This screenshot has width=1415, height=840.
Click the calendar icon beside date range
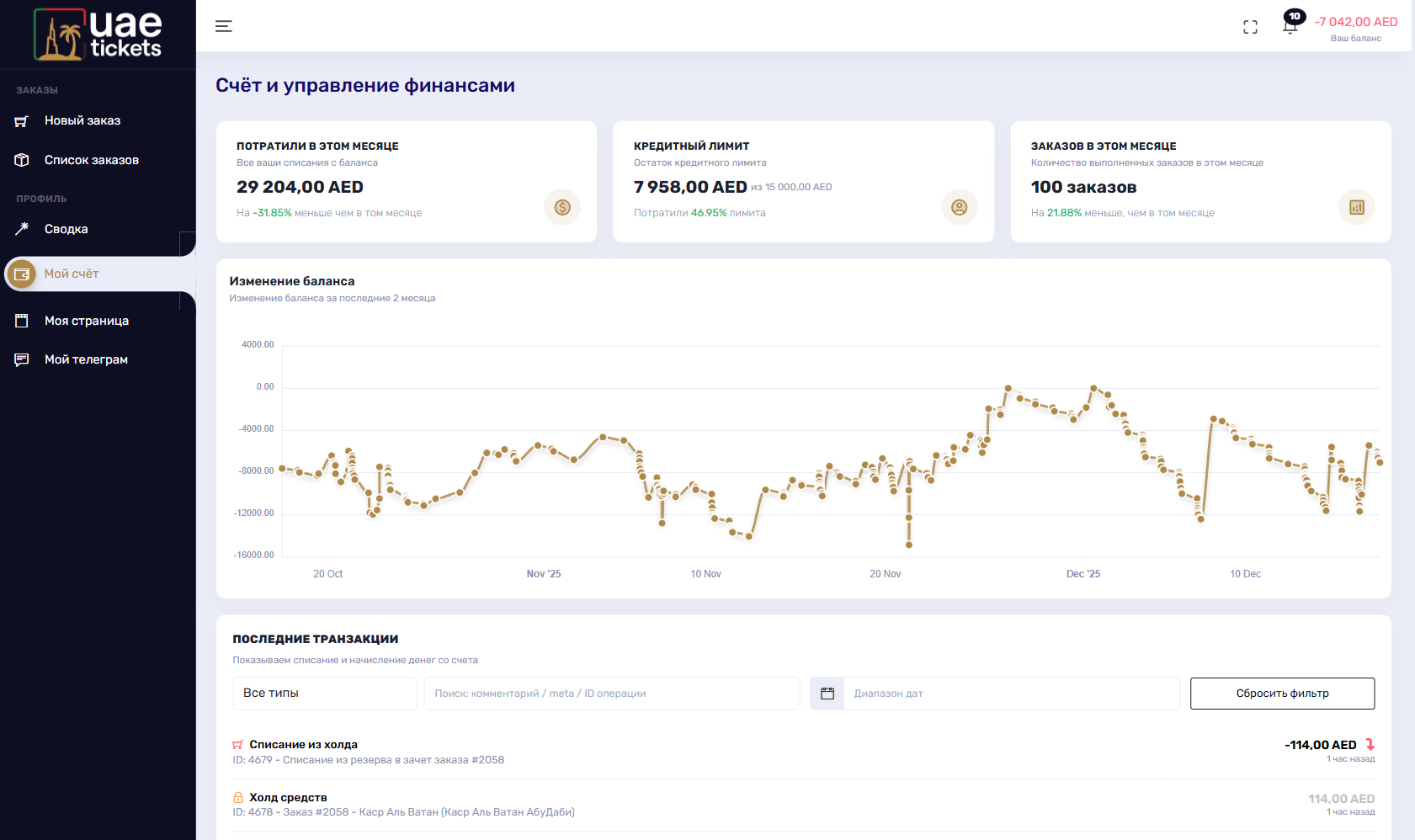click(x=827, y=694)
